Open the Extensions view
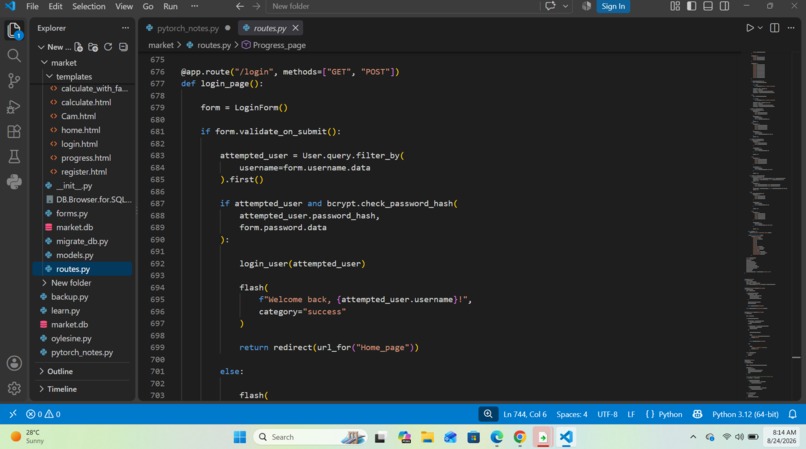Screen dimensions: 806x449 [x=14, y=132]
